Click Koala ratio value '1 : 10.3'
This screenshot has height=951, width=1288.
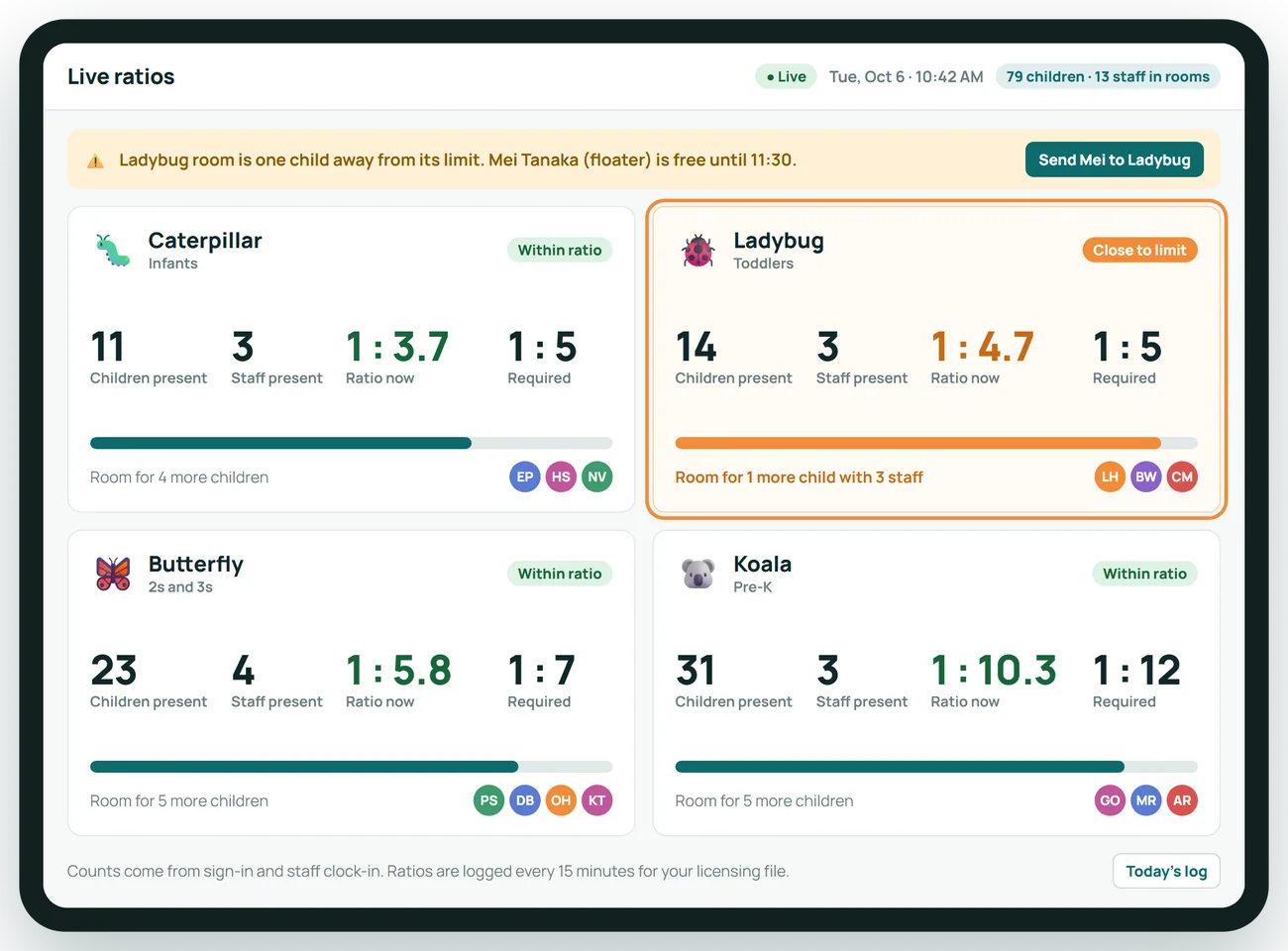point(994,671)
